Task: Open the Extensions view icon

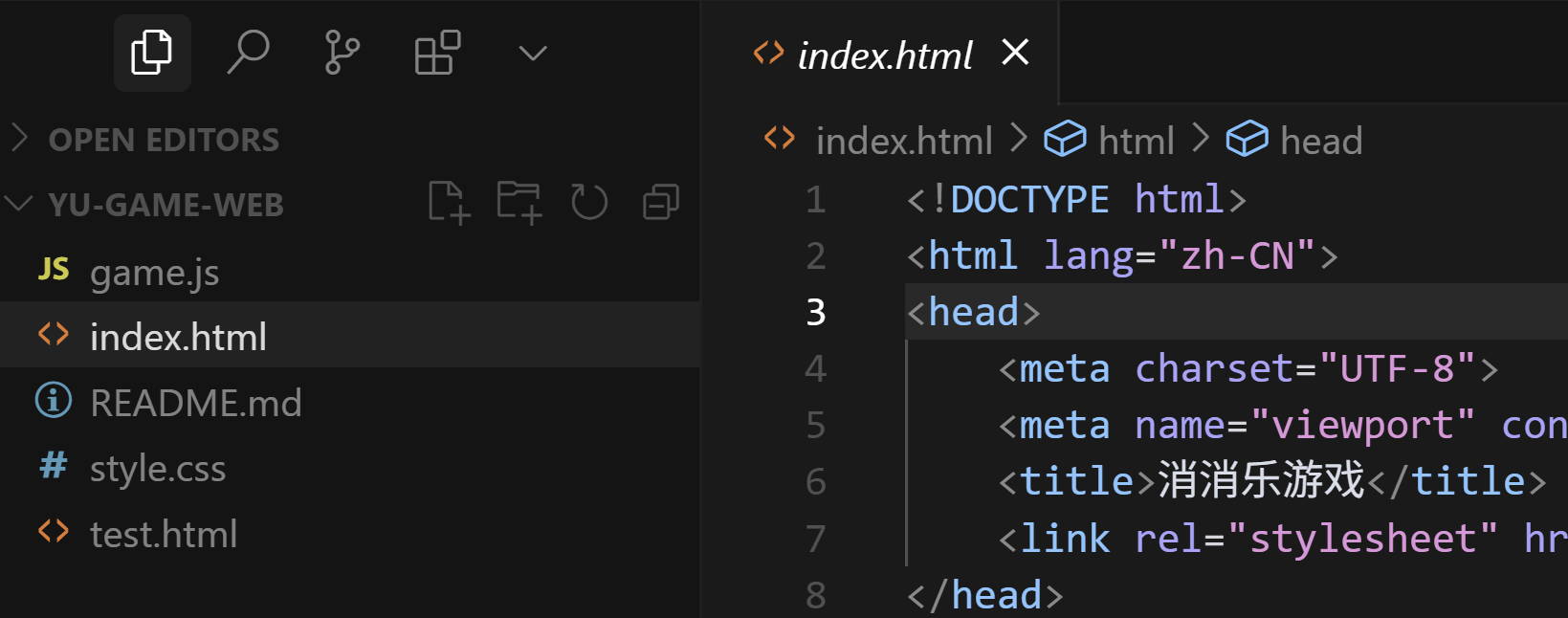Action: point(437,53)
